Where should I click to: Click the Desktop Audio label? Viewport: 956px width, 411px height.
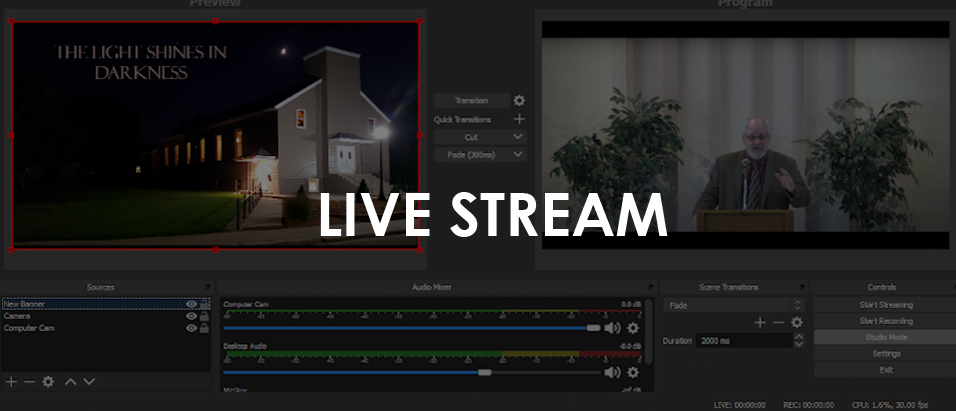[244, 346]
